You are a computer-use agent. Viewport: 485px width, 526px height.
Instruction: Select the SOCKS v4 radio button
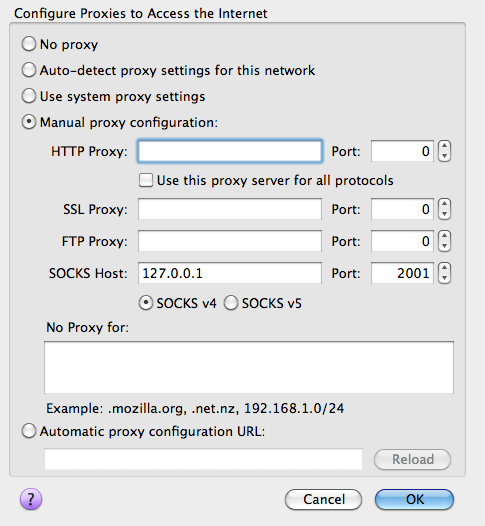tap(146, 303)
